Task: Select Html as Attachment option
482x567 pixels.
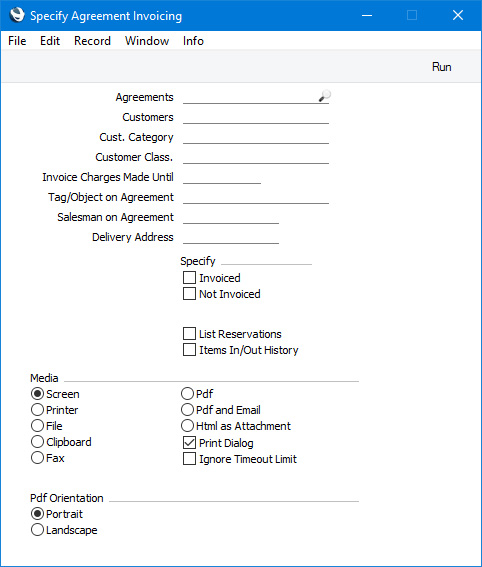Action: 187,426
